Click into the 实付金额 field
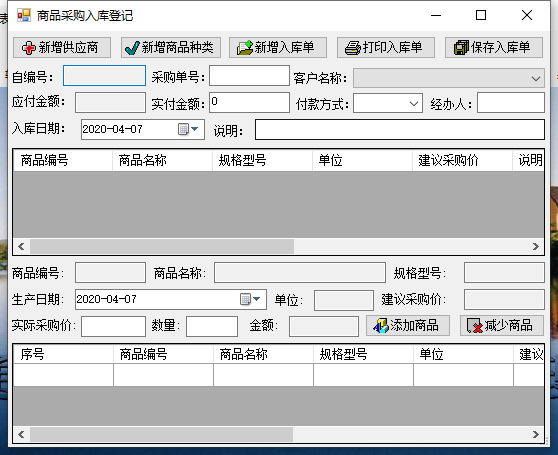This screenshot has width=558, height=455. coord(249,102)
